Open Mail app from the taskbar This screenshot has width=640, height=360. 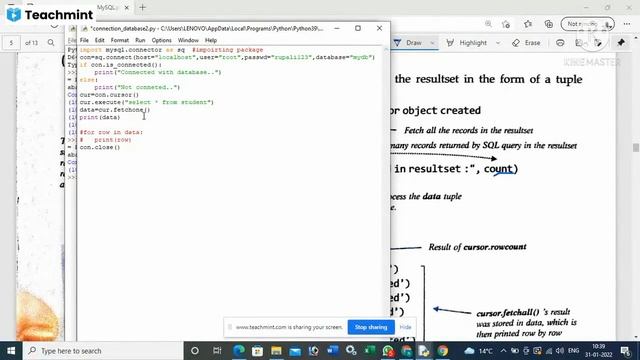(x=295, y=351)
